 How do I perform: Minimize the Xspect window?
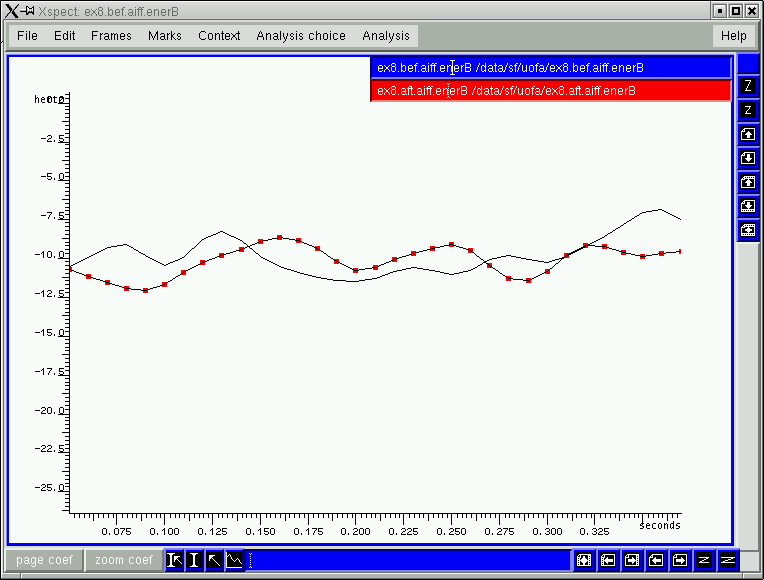point(720,11)
